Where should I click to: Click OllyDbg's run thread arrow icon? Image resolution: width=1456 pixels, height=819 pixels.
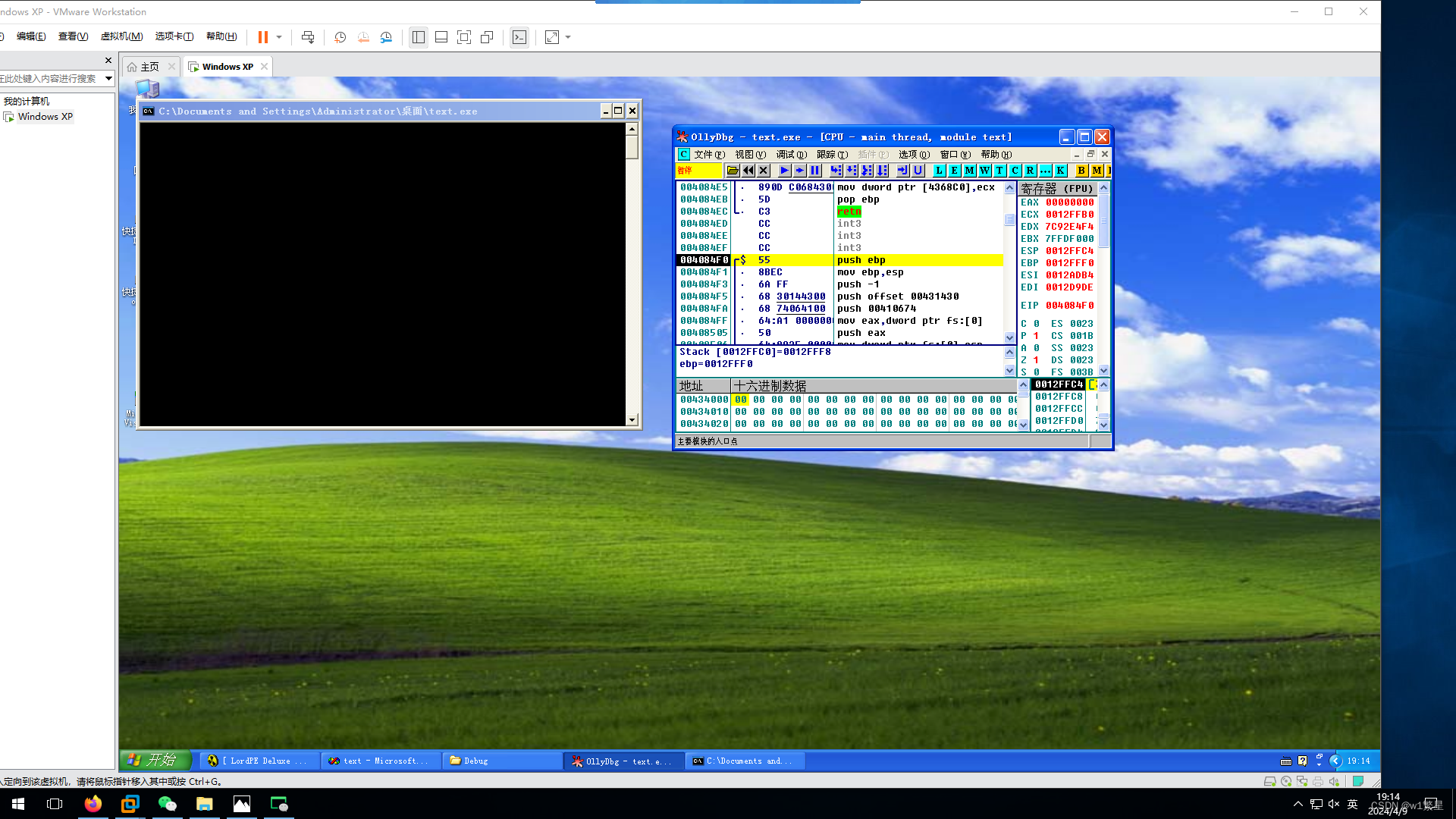point(799,171)
